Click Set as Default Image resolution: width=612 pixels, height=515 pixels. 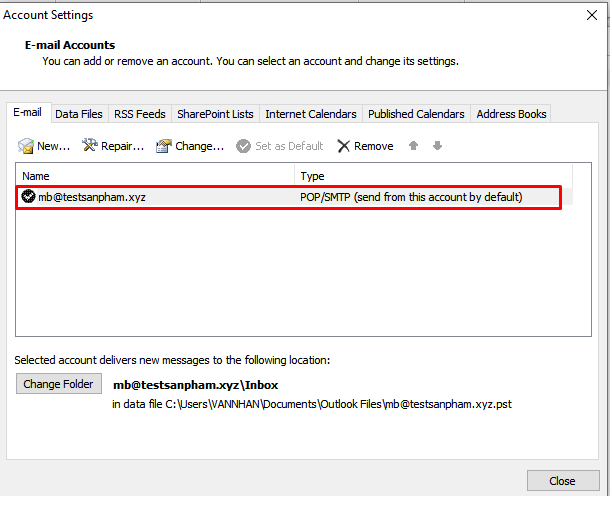point(280,146)
